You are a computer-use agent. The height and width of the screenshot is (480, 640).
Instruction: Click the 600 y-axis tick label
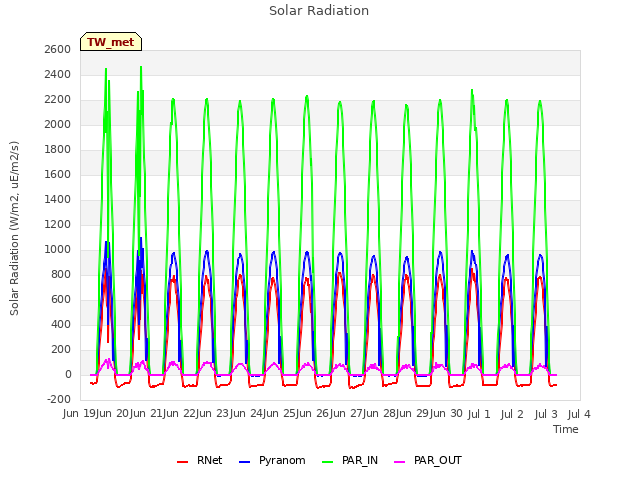(61, 300)
